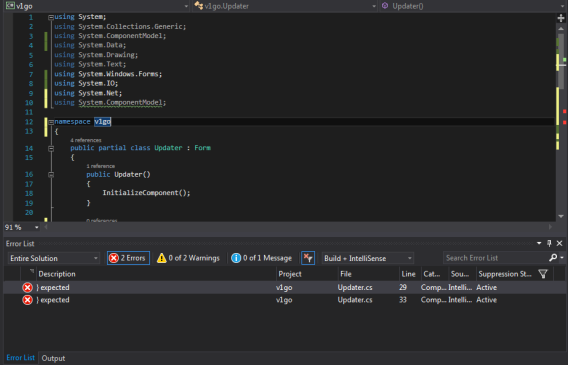Open the Build + IntelliSense dropdown

(368, 258)
